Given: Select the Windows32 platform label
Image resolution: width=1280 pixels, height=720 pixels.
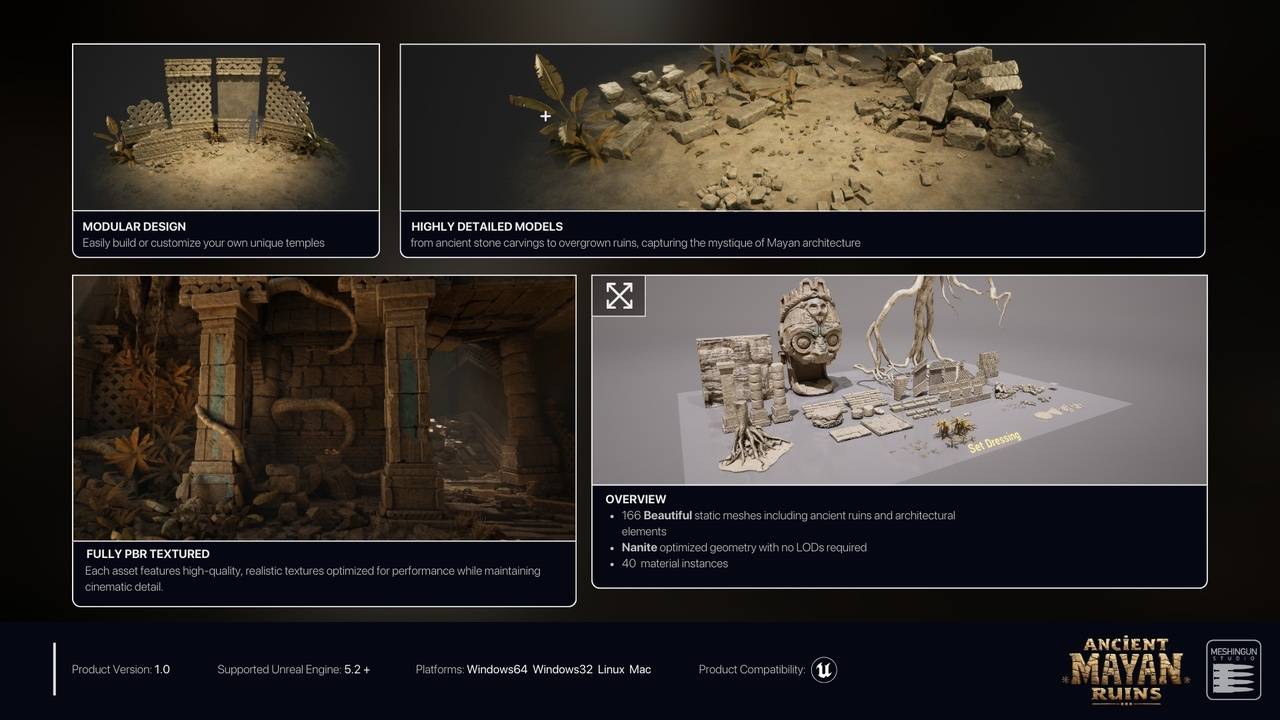Looking at the screenshot, I should point(562,669).
